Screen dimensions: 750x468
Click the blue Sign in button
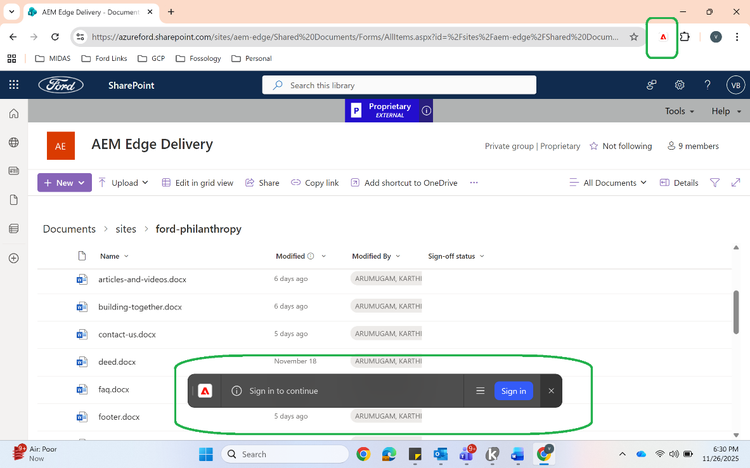[513, 391]
